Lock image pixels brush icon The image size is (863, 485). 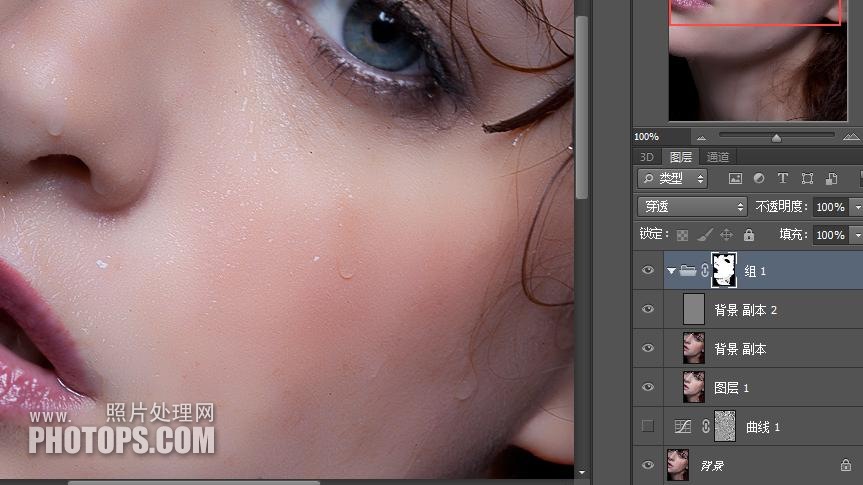[x=704, y=236]
